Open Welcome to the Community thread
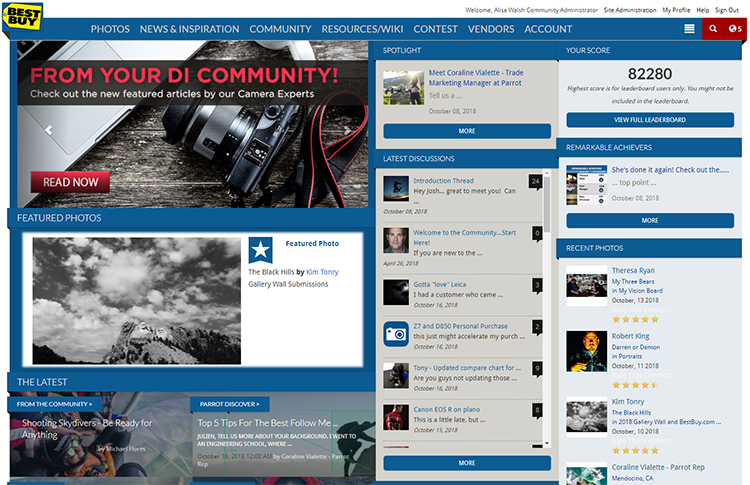Viewport: 750px width, 485px height. click(464, 238)
